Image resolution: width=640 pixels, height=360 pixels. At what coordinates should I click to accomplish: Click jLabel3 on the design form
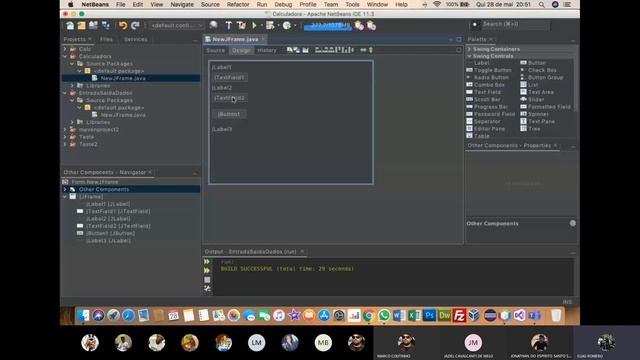(222, 129)
